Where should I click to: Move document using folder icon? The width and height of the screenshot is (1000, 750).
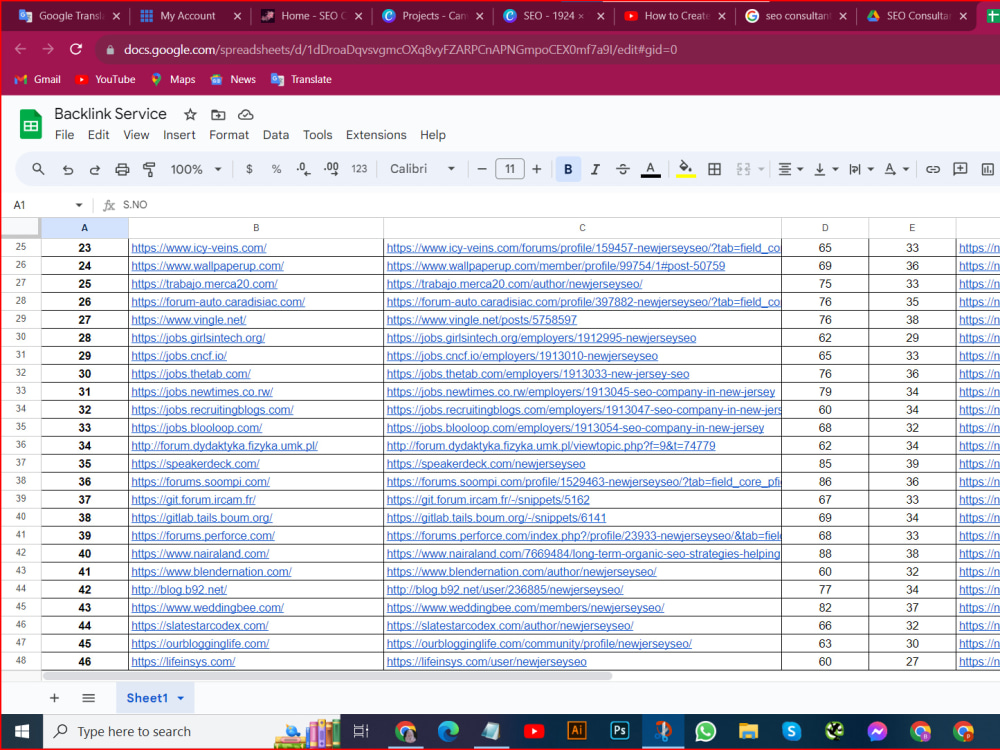click(218, 115)
